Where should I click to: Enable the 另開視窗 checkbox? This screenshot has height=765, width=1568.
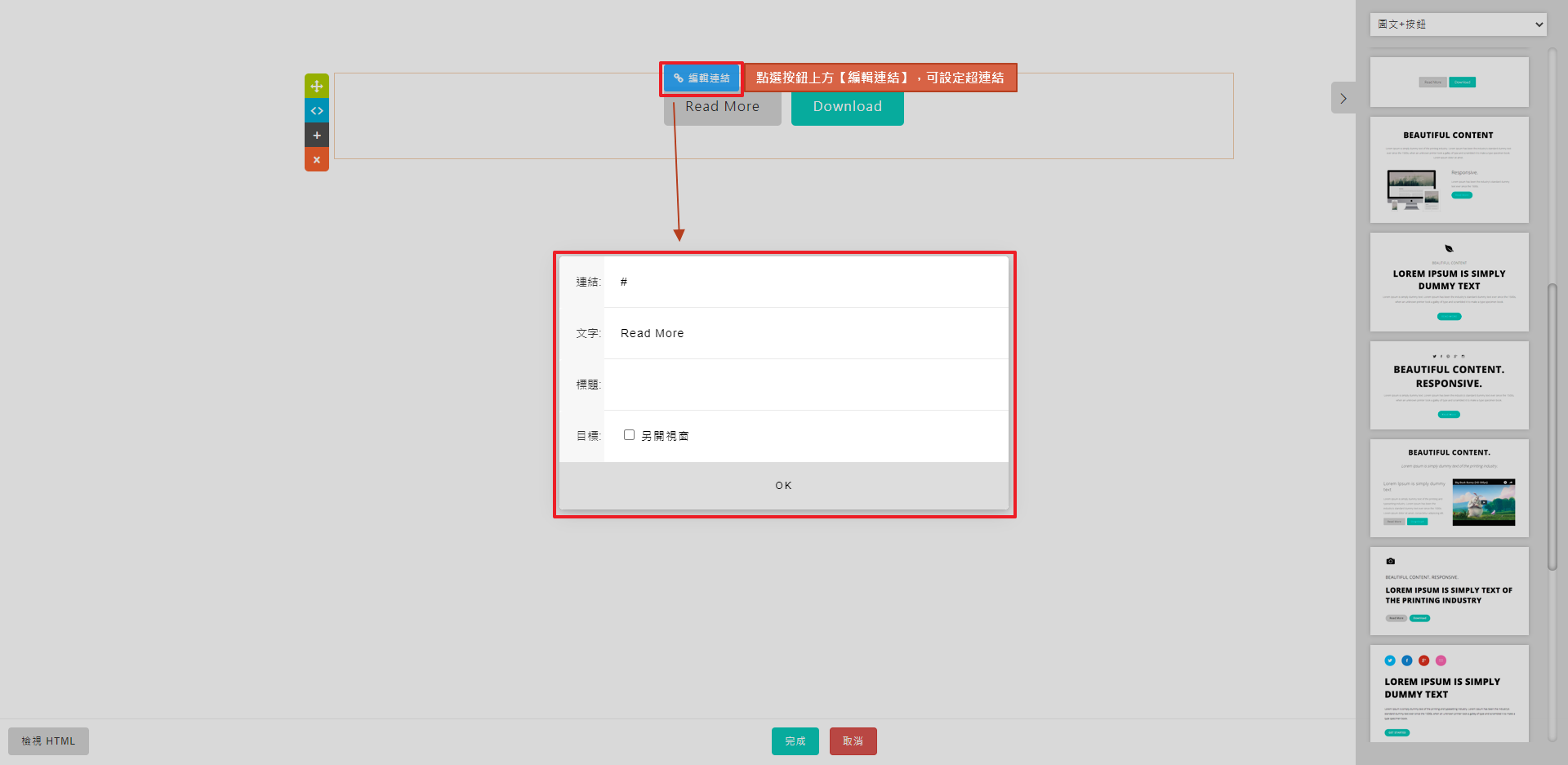point(629,435)
